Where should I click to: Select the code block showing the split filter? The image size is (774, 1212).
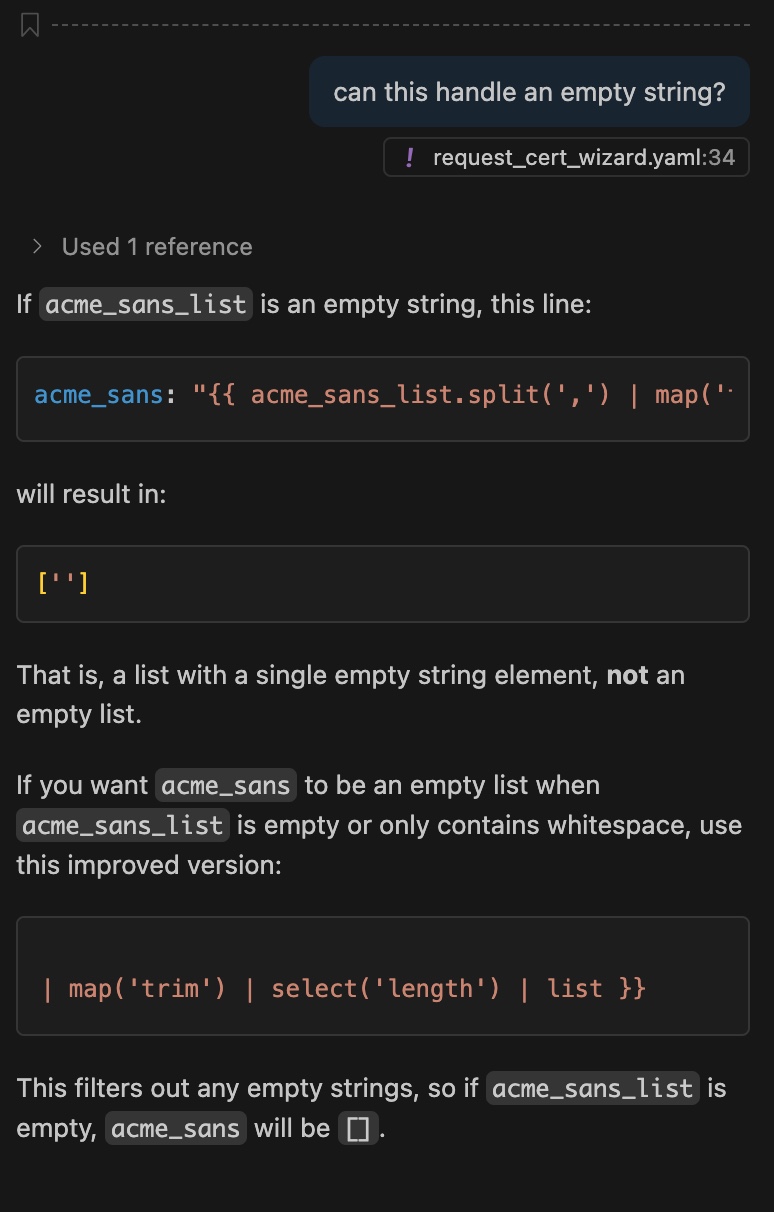tap(383, 398)
